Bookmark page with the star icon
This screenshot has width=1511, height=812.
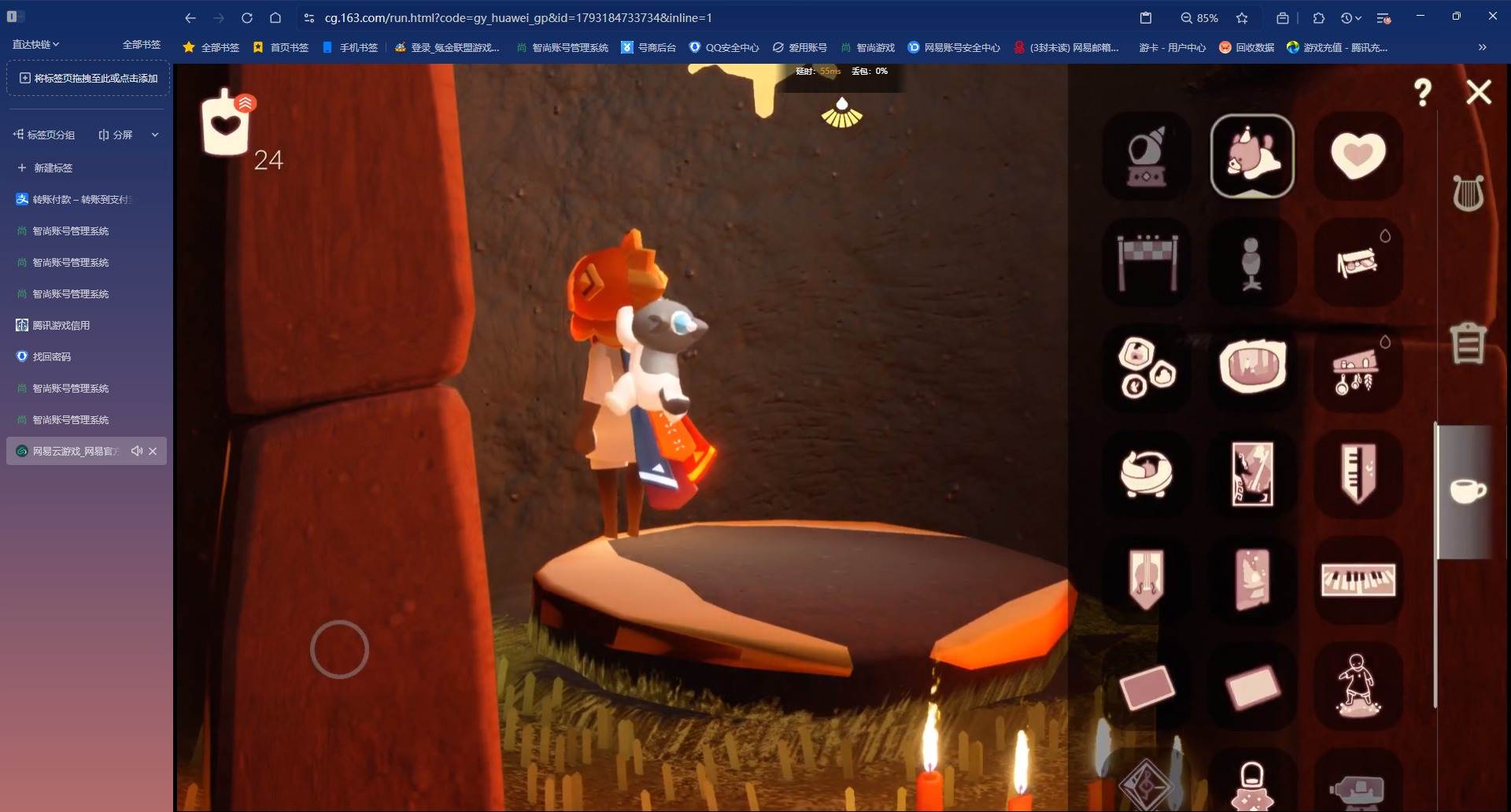[x=1242, y=17]
